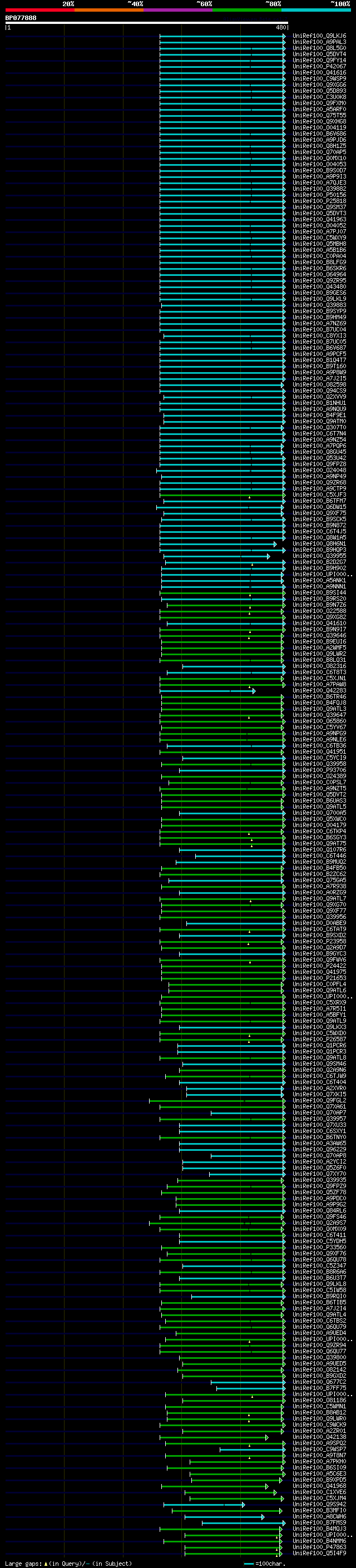Select label UniRef100_B9SI44
This screenshot has height=1568, width=356.
tap(319, 592)
